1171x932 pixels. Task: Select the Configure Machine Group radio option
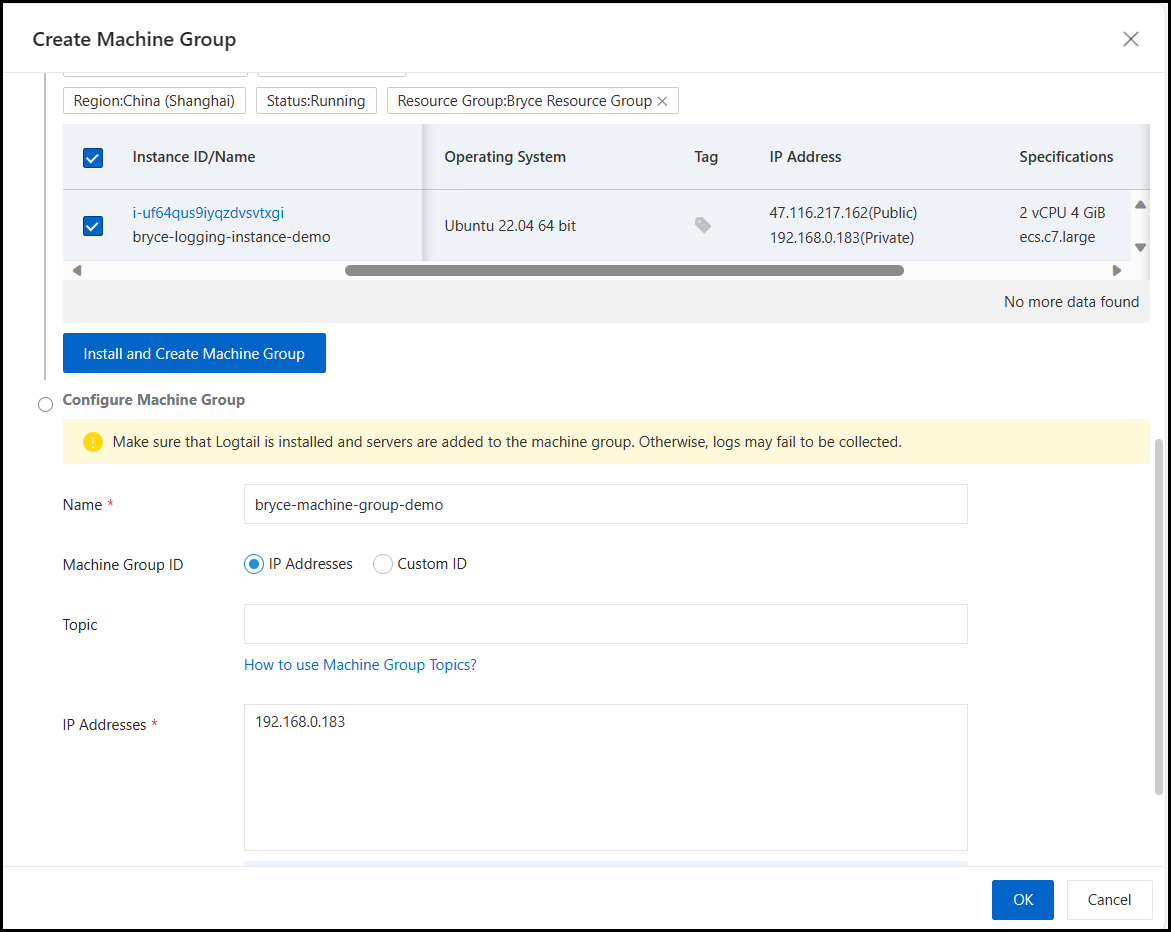tap(45, 404)
